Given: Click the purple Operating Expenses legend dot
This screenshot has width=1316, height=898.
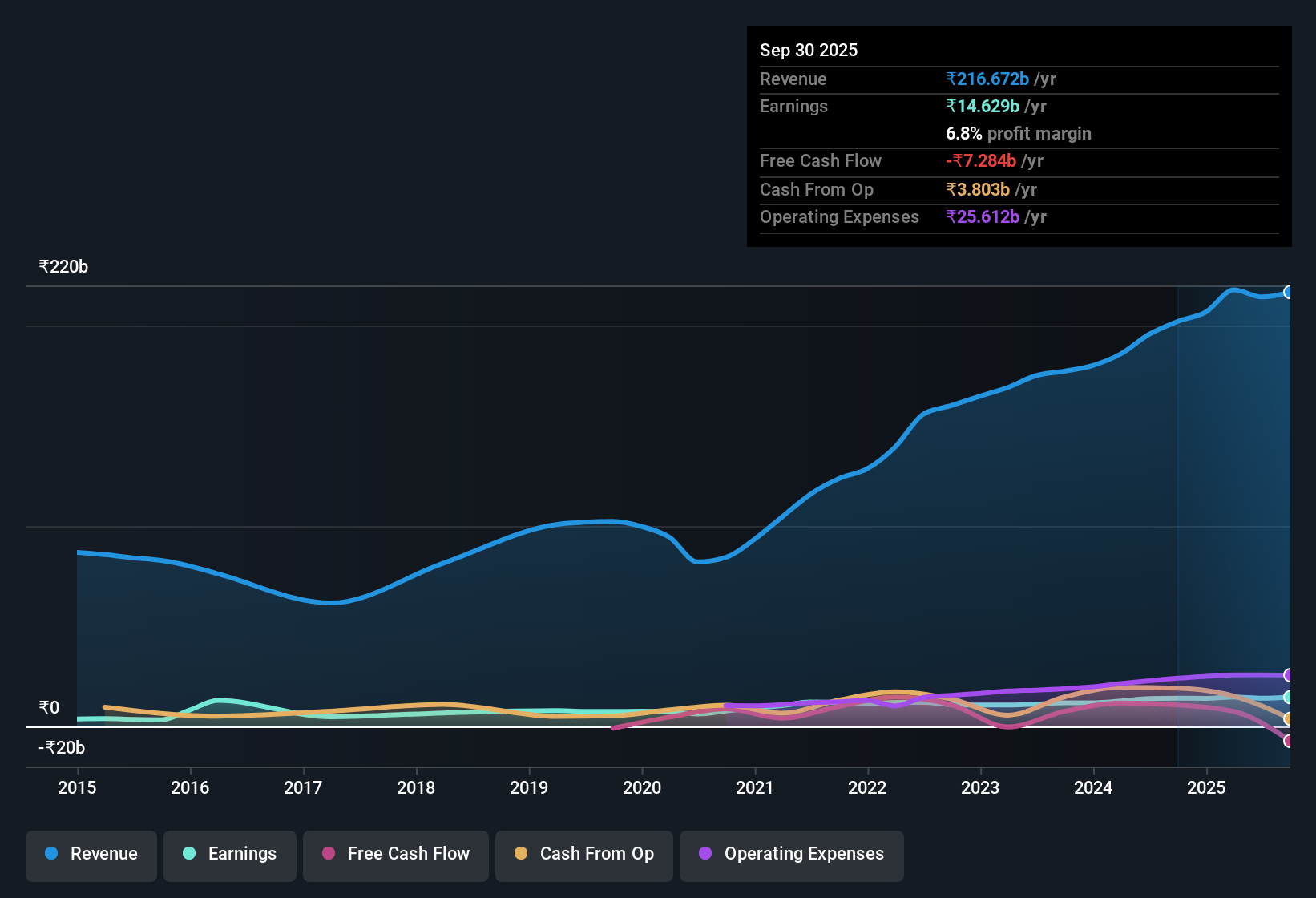Looking at the screenshot, I should [705, 854].
